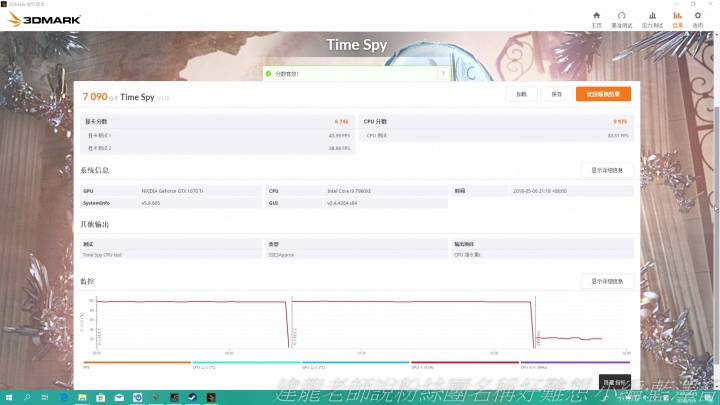Click the 3DMark logo
The height and width of the screenshot is (405, 720).
pyautogui.click(x=45, y=20)
